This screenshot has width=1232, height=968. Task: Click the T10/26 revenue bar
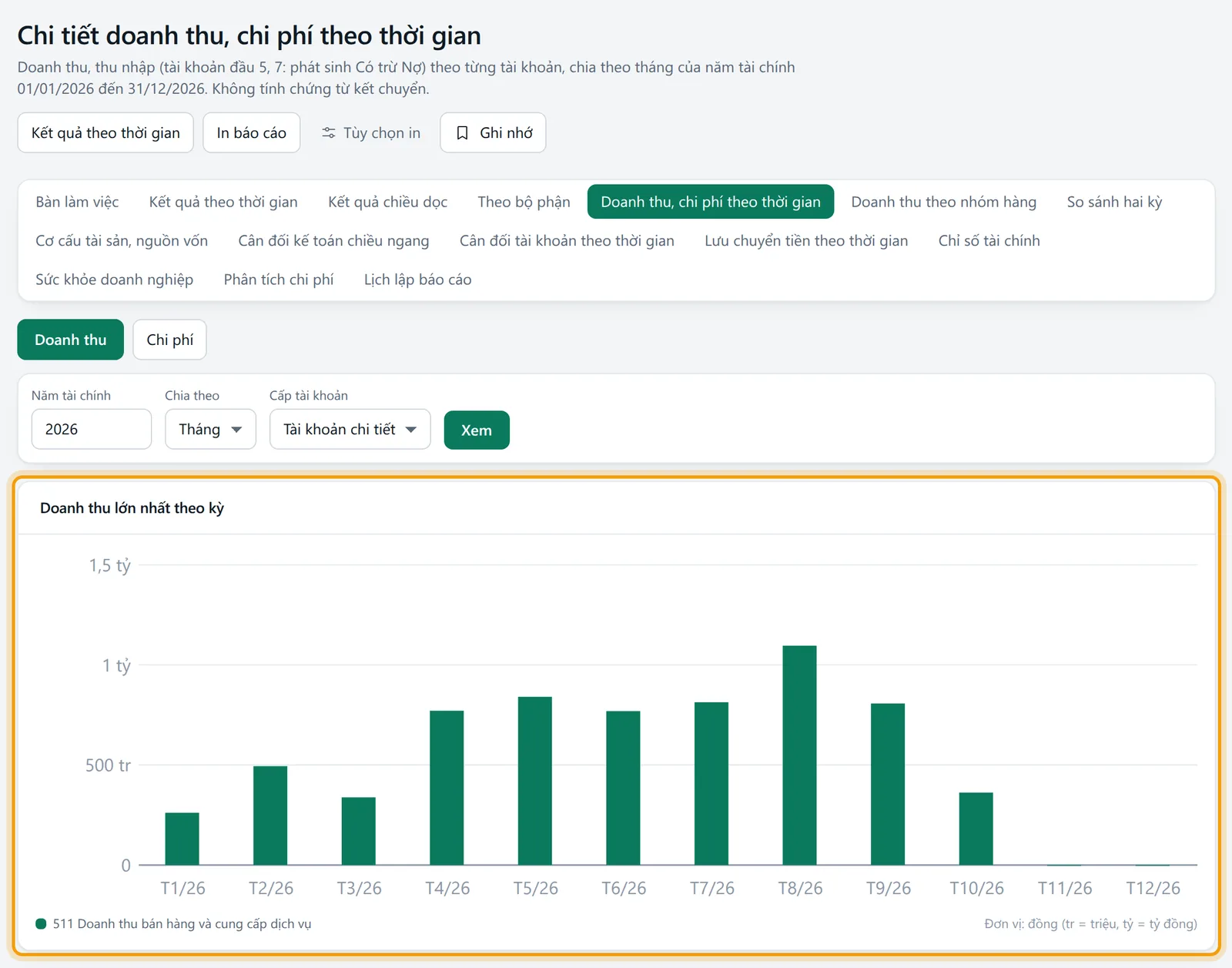(x=976, y=829)
